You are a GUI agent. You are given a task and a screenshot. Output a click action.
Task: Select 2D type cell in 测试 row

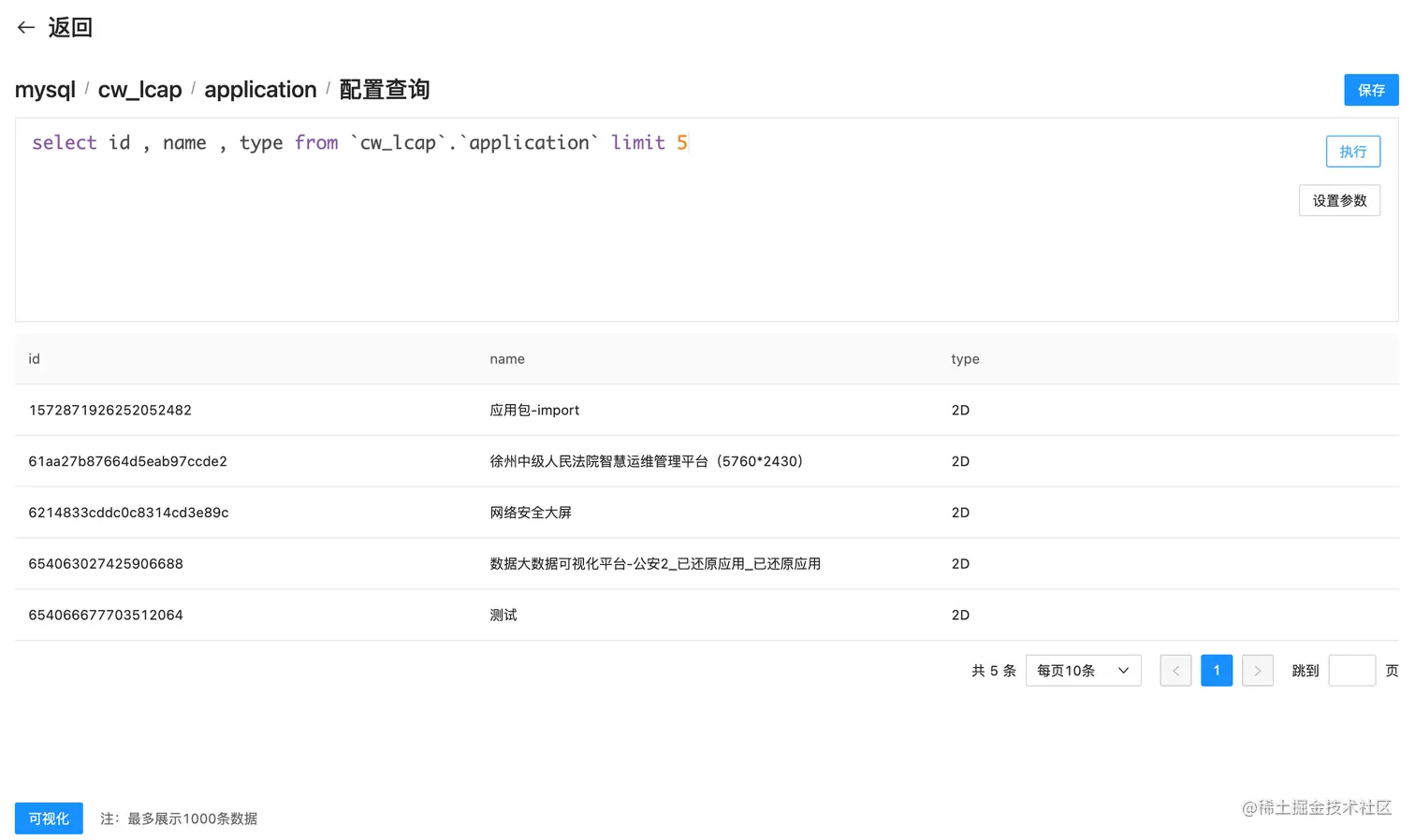pos(960,615)
